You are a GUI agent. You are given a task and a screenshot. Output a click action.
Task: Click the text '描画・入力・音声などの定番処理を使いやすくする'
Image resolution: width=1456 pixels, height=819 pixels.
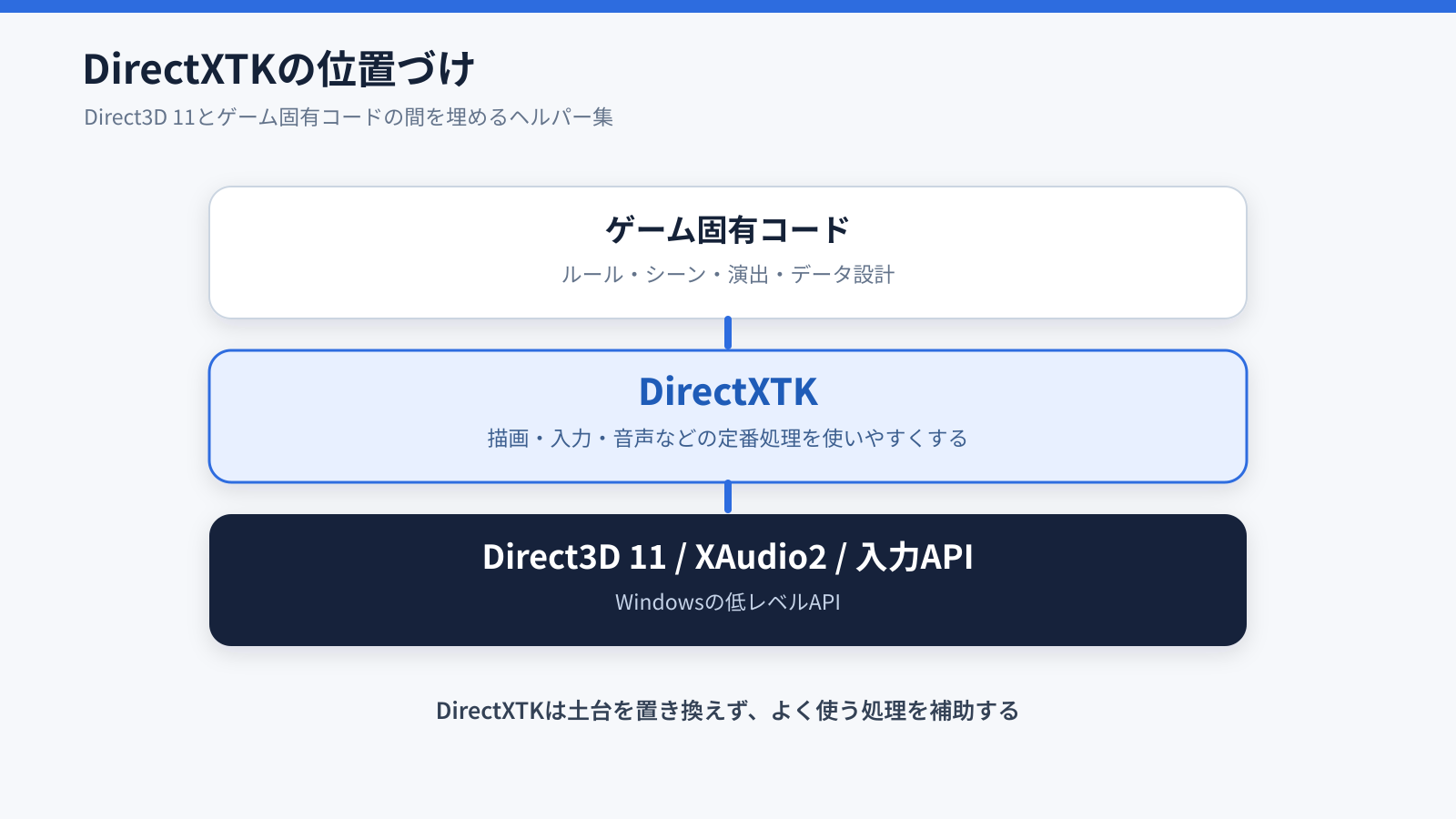(x=728, y=439)
